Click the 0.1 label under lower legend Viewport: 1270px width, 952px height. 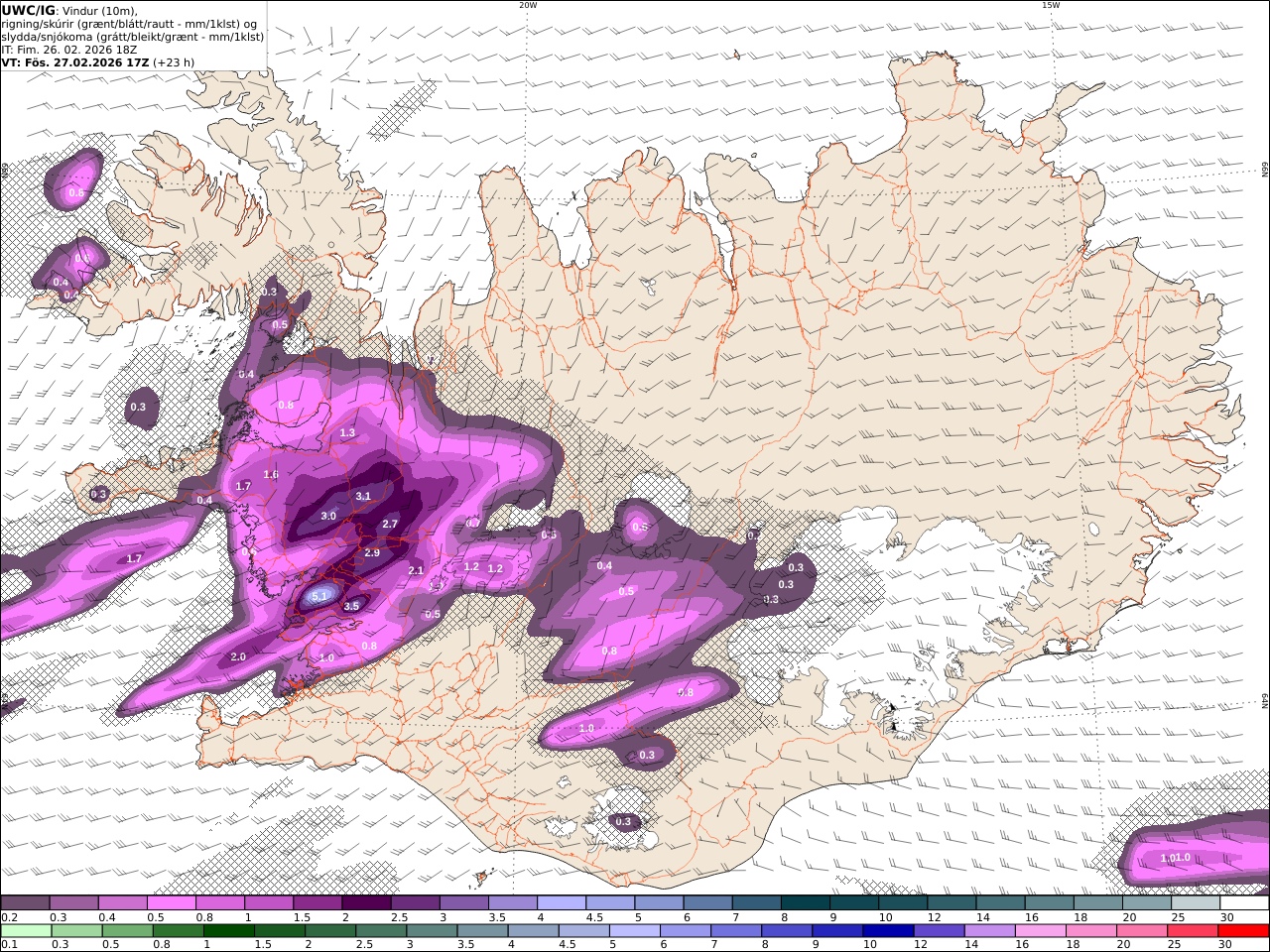[9, 945]
